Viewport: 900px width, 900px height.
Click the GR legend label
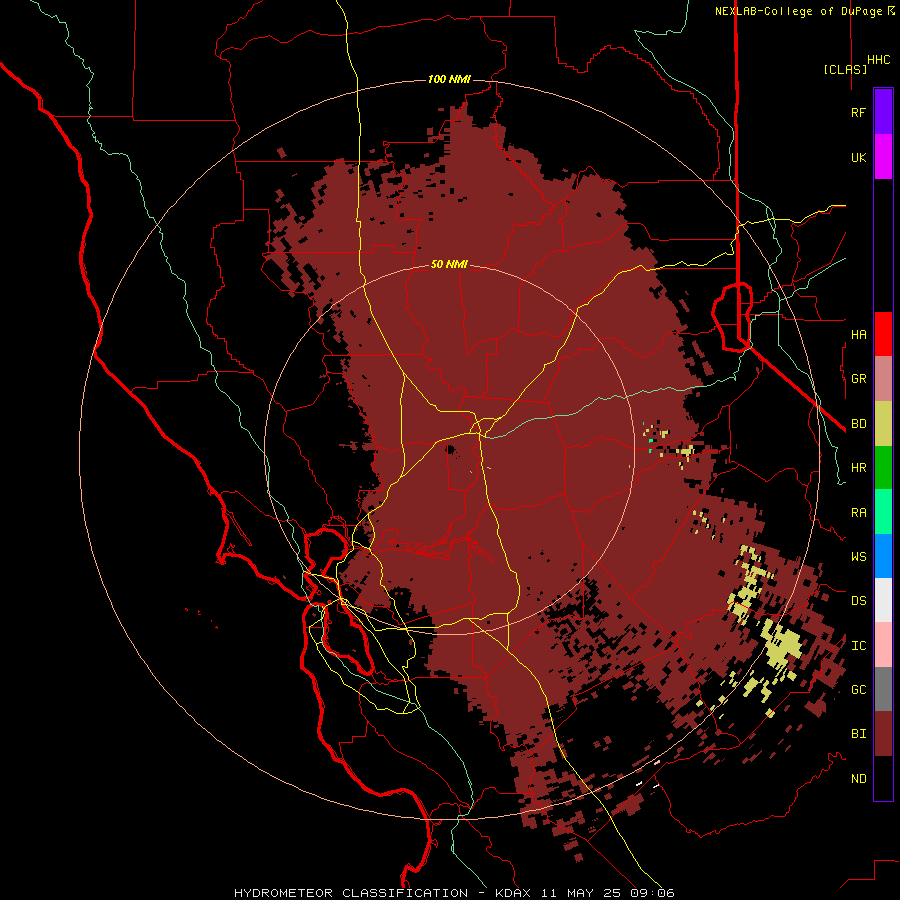coord(858,379)
